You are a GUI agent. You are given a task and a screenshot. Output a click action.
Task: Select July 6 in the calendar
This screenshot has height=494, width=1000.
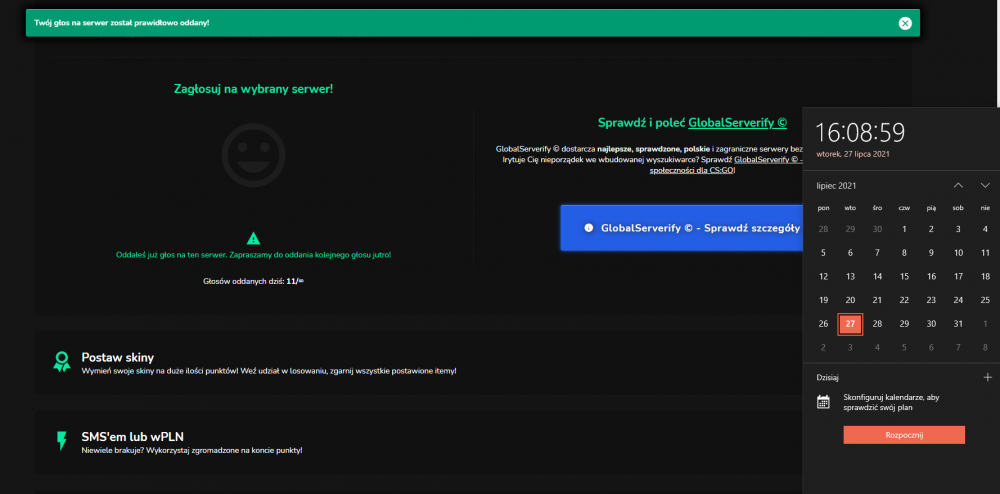tap(850, 253)
